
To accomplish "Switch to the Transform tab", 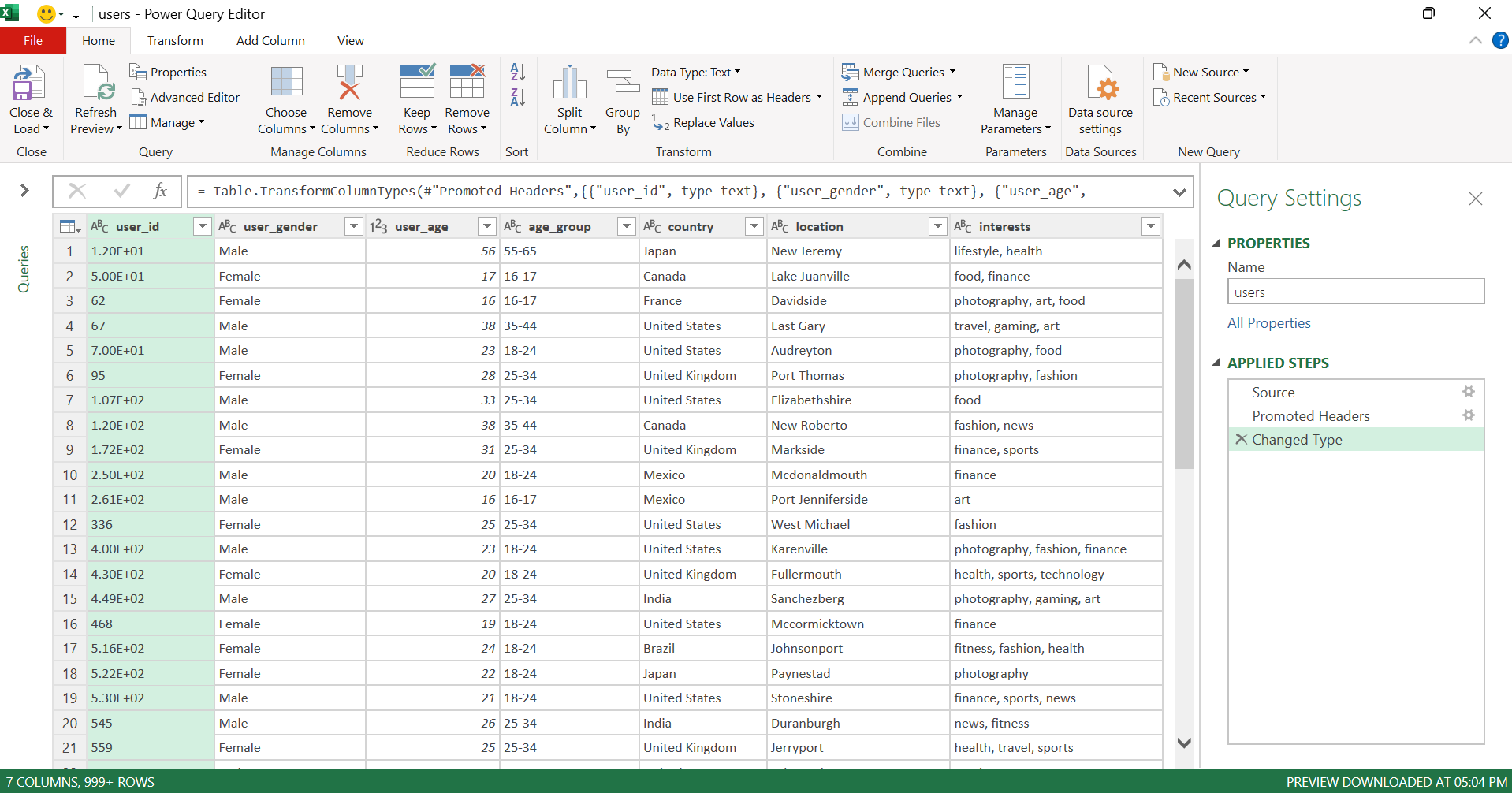I will [175, 41].
